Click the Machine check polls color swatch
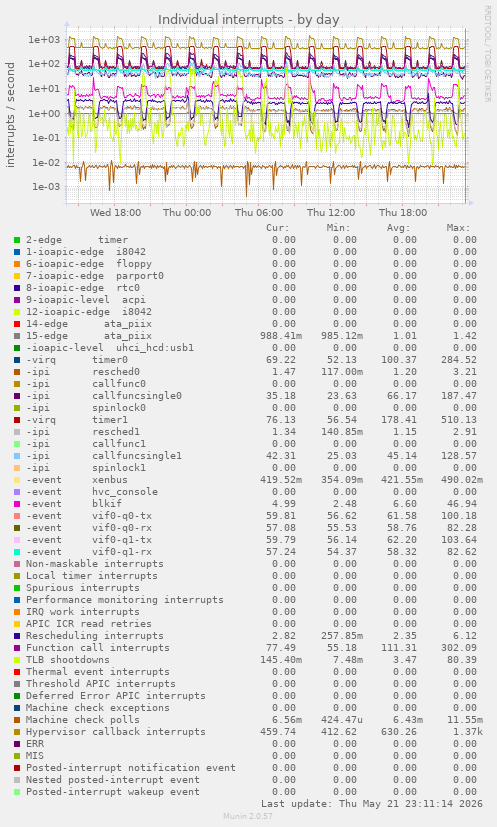The image size is (497, 827). tap(17, 720)
